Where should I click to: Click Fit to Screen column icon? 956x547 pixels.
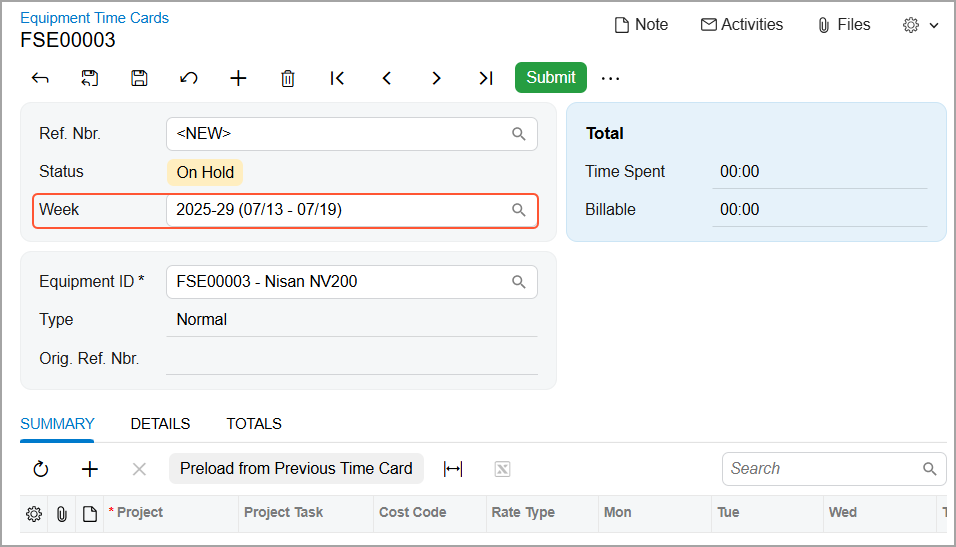pyautogui.click(x=453, y=469)
